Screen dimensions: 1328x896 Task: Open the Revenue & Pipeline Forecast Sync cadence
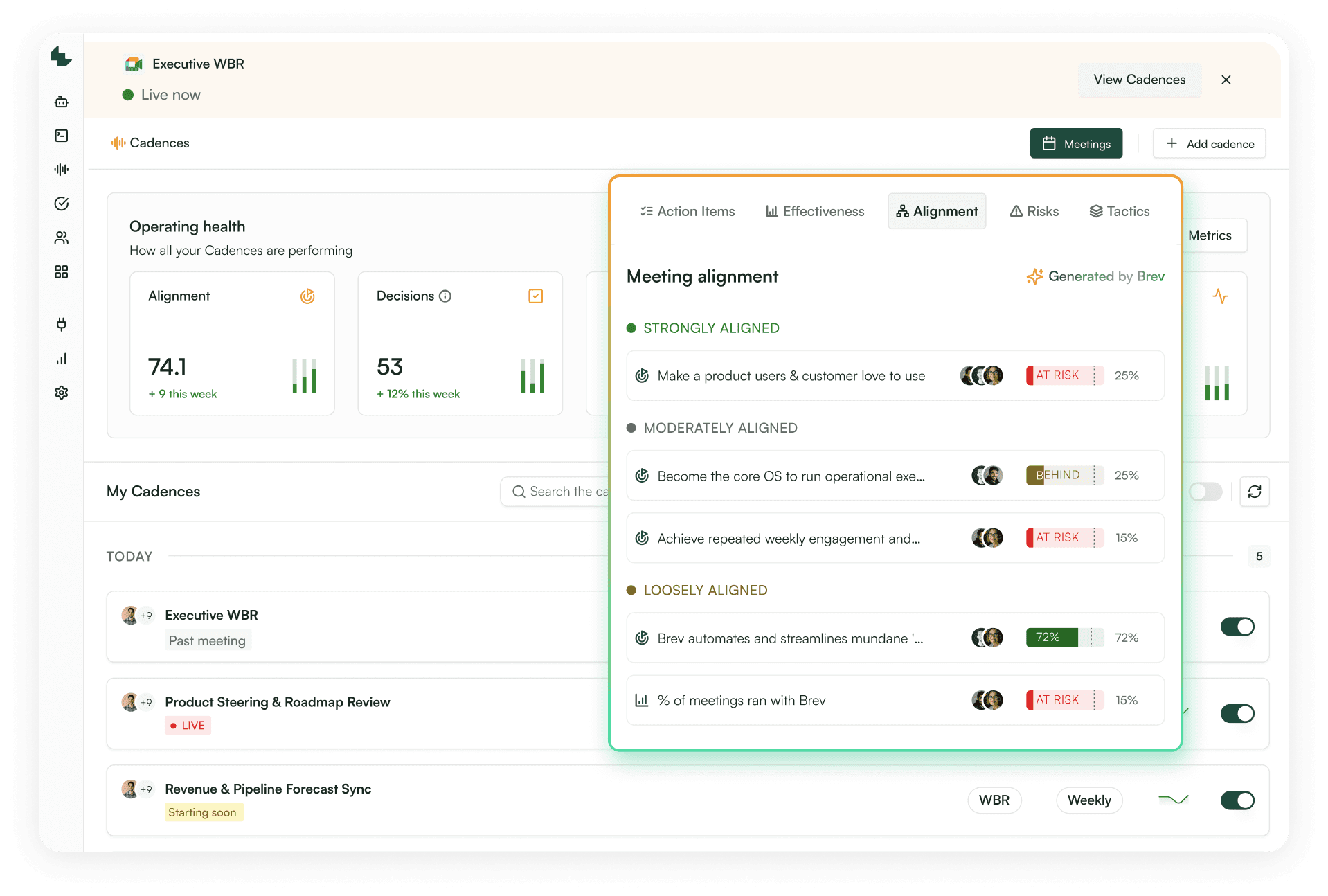coord(268,789)
